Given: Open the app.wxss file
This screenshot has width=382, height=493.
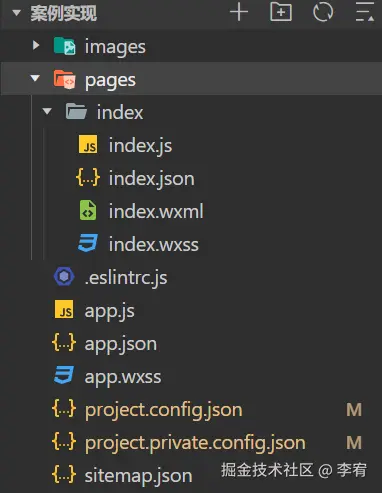Looking at the screenshot, I should [123, 378].
